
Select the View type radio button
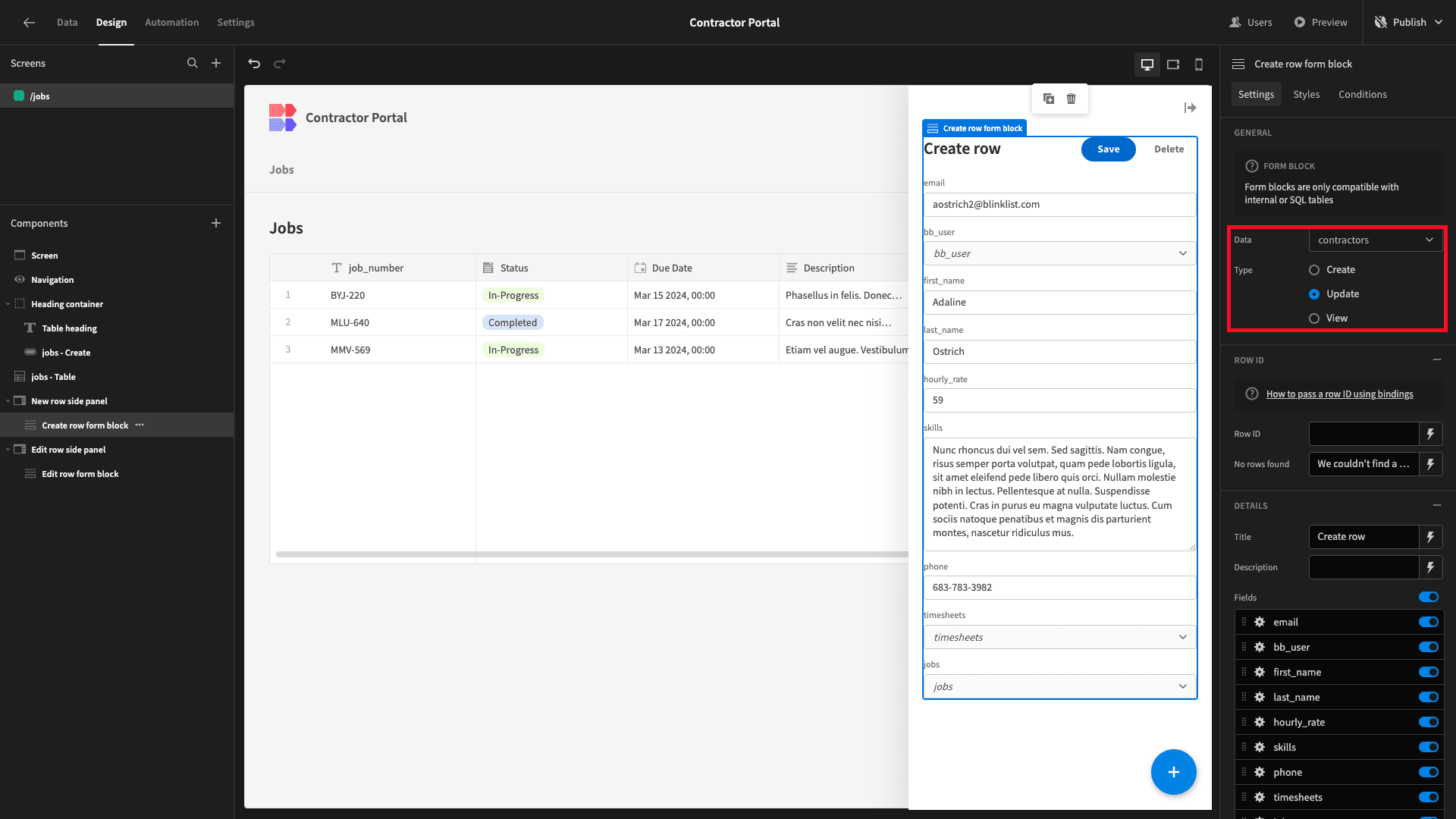pos(1314,318)
